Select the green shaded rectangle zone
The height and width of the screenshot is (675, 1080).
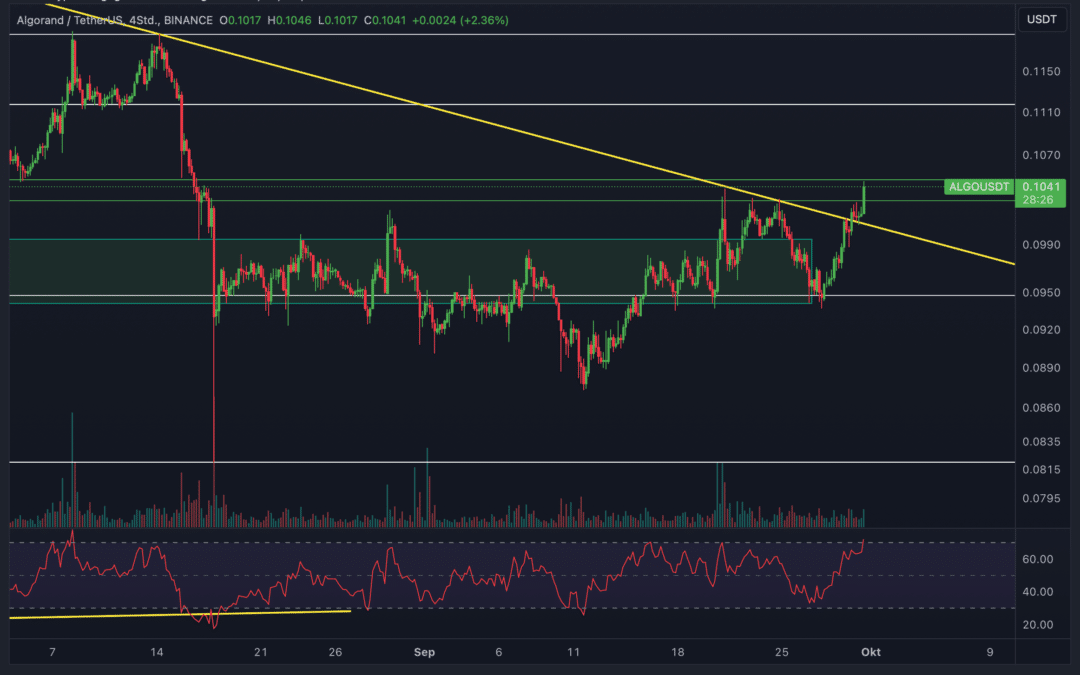pos(411,271)
